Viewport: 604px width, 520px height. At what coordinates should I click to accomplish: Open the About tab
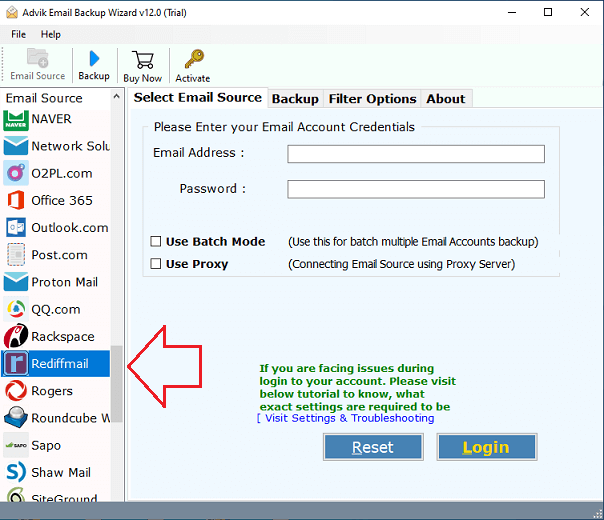pyautogui.click(x=446, y=99)
